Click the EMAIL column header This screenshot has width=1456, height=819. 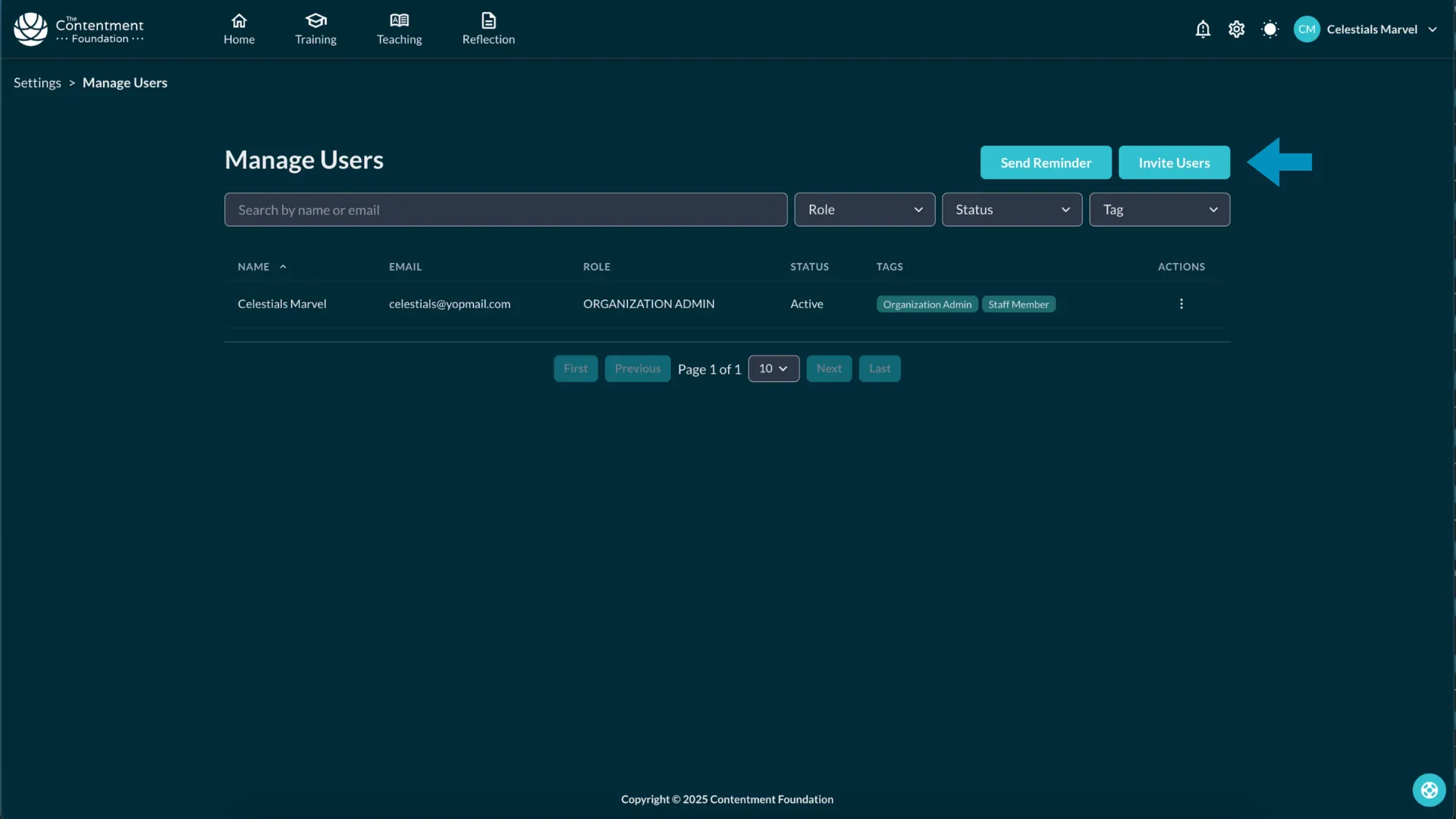(x=405, y=267)
